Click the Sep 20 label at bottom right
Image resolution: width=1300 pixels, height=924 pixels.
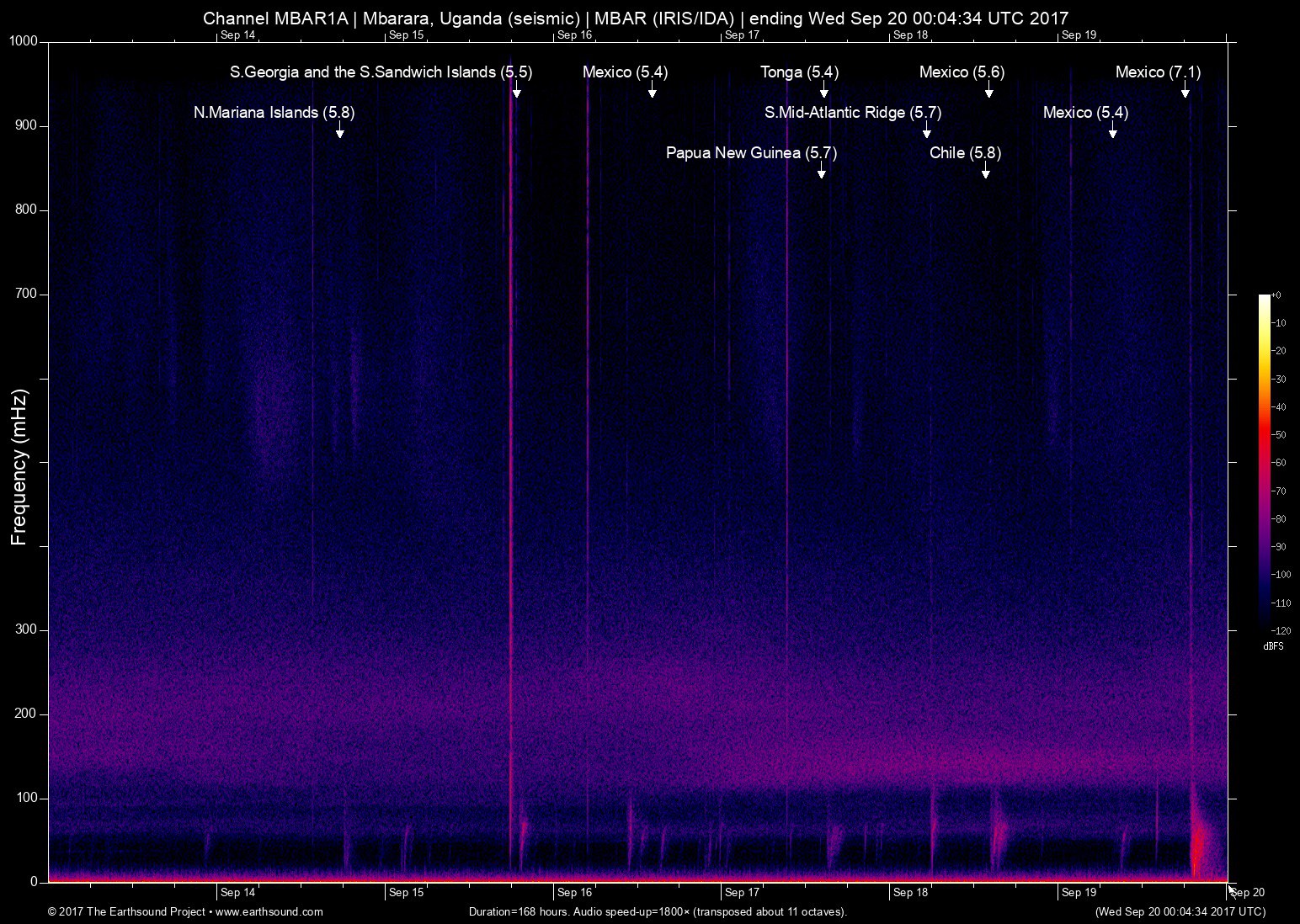(x=1246, y=893)
